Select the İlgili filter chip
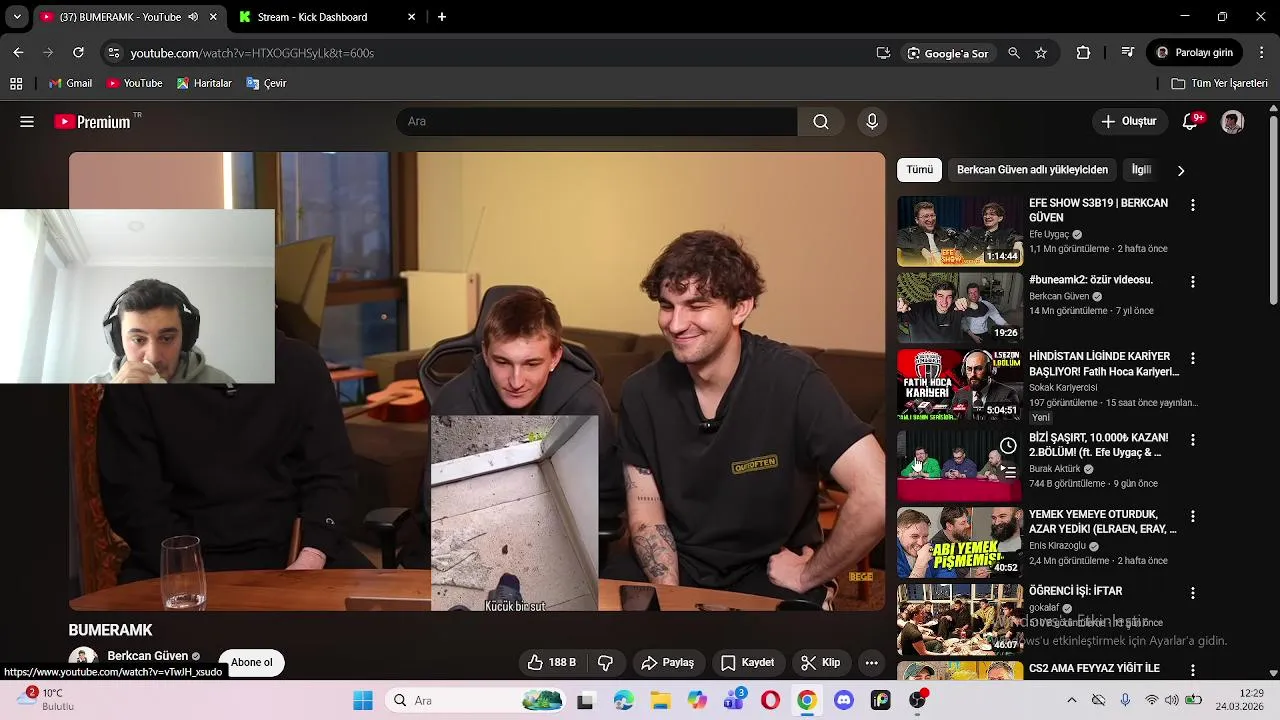 point(1142,170)
